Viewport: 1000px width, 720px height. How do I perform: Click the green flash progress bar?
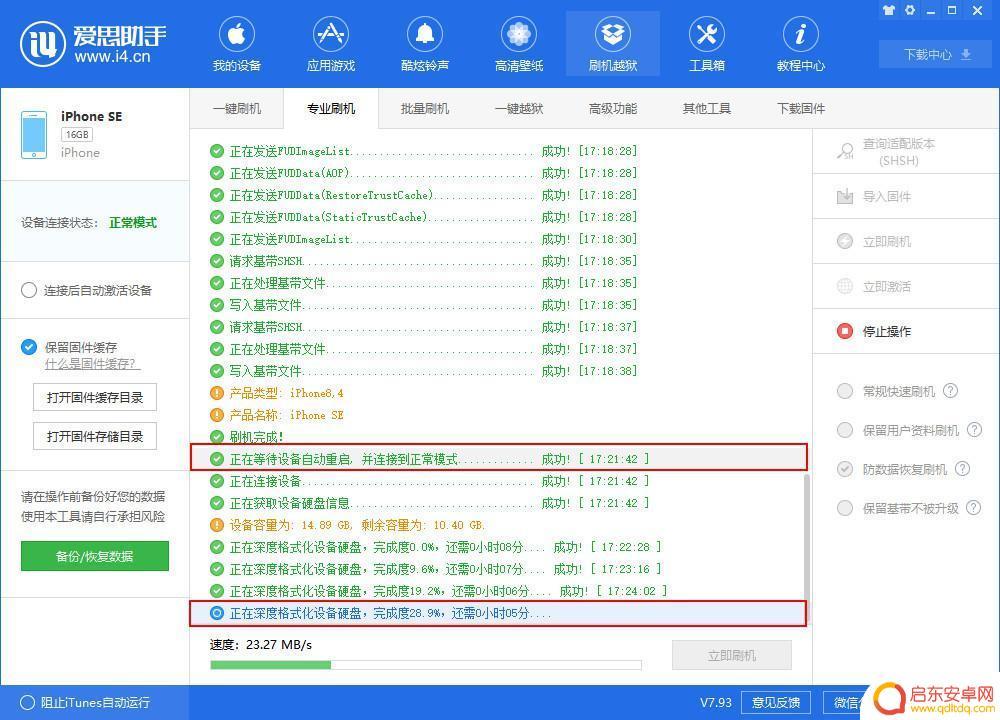click(x=425, y=665)
